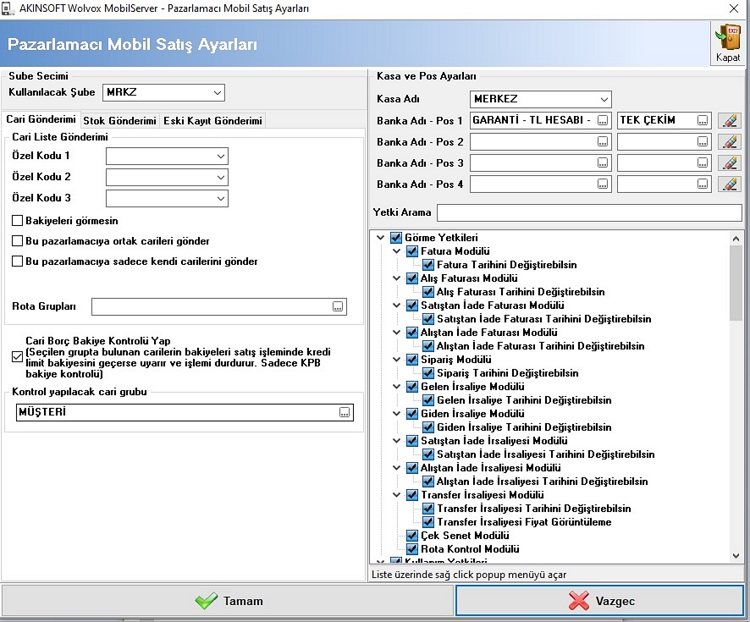This screenshot has width=750, height=622.
Task: Select Satıştan İade Faturası Modülü row
Action: tap(492, 305)
